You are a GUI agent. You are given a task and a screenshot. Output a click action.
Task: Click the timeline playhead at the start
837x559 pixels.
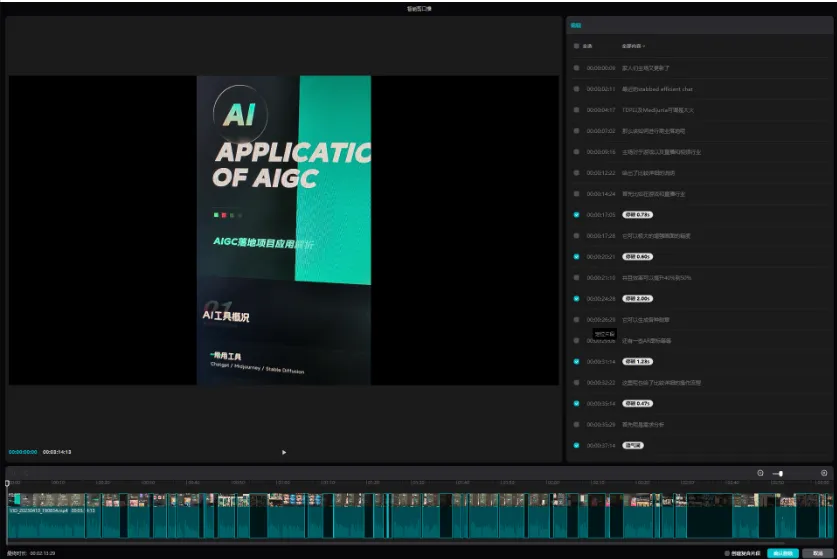click(x=7, y=483)
